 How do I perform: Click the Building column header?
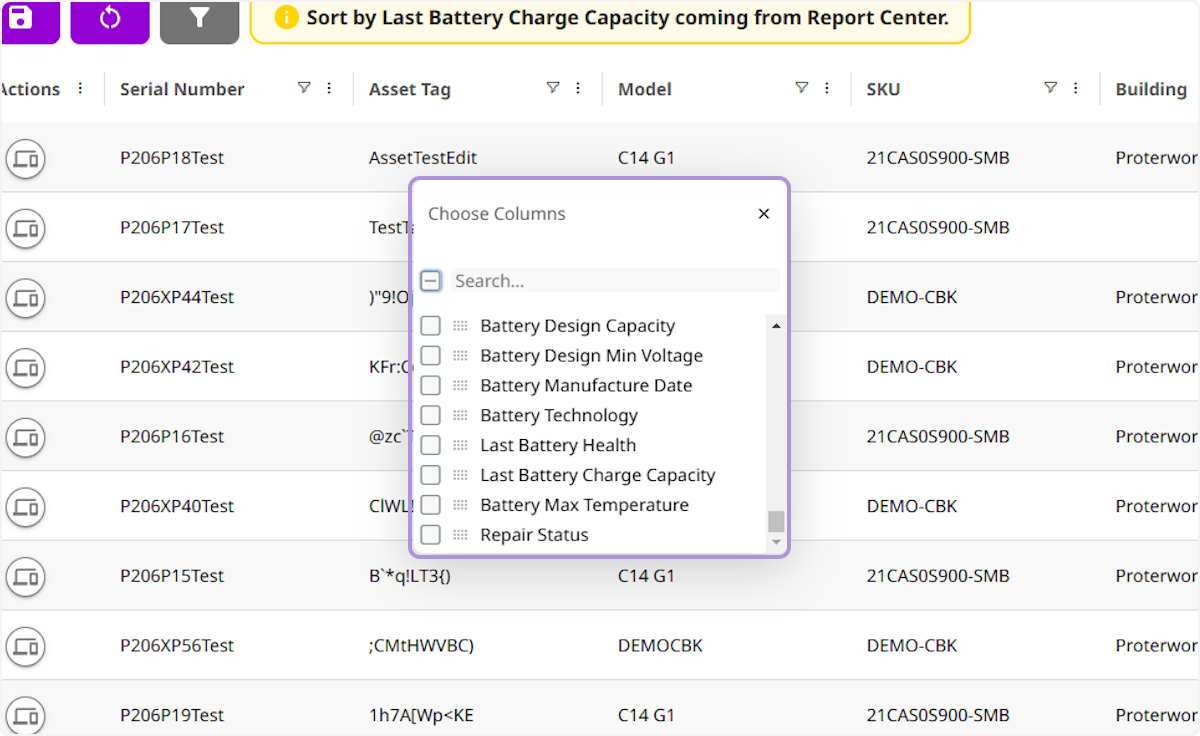[1151, 89]
